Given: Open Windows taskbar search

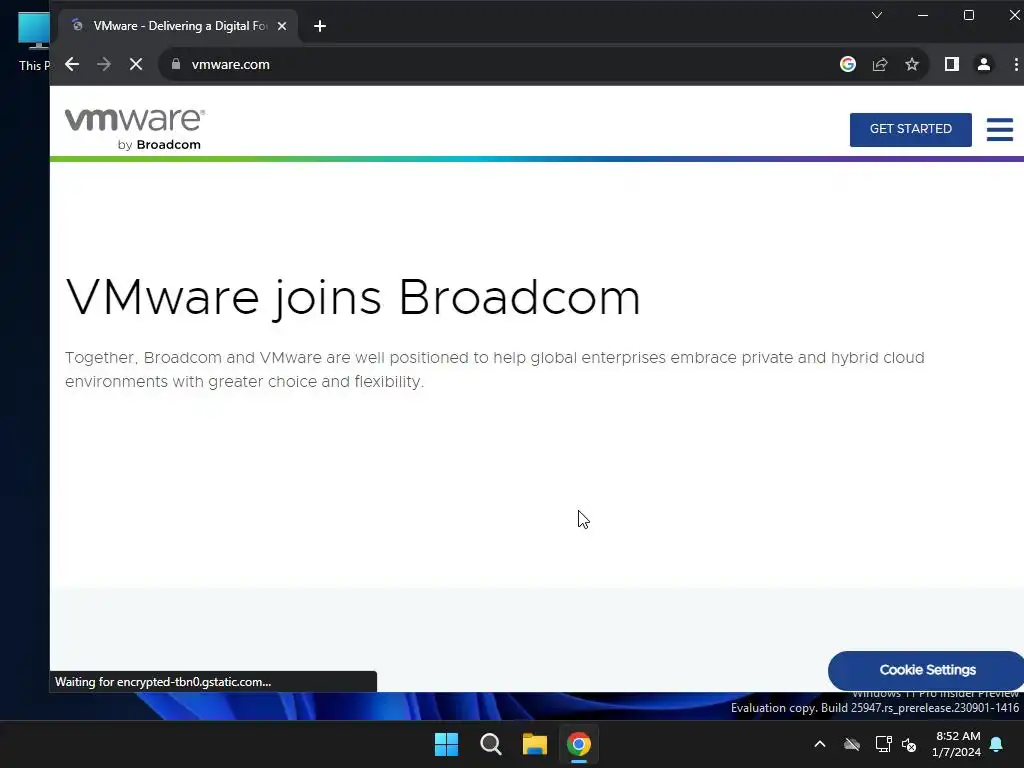Looking at the screenshot, I should click(x=490, y=744).
